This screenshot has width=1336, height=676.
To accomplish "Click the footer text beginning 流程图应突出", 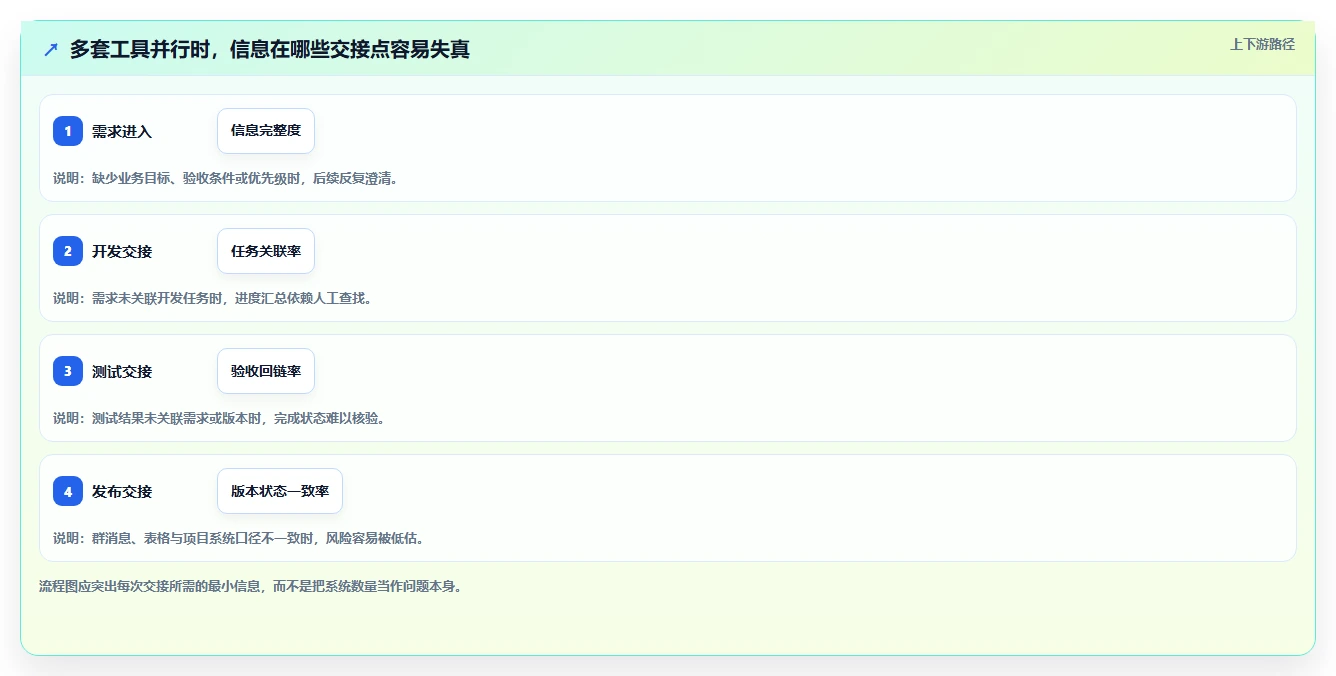I will (x=251, y=586).
